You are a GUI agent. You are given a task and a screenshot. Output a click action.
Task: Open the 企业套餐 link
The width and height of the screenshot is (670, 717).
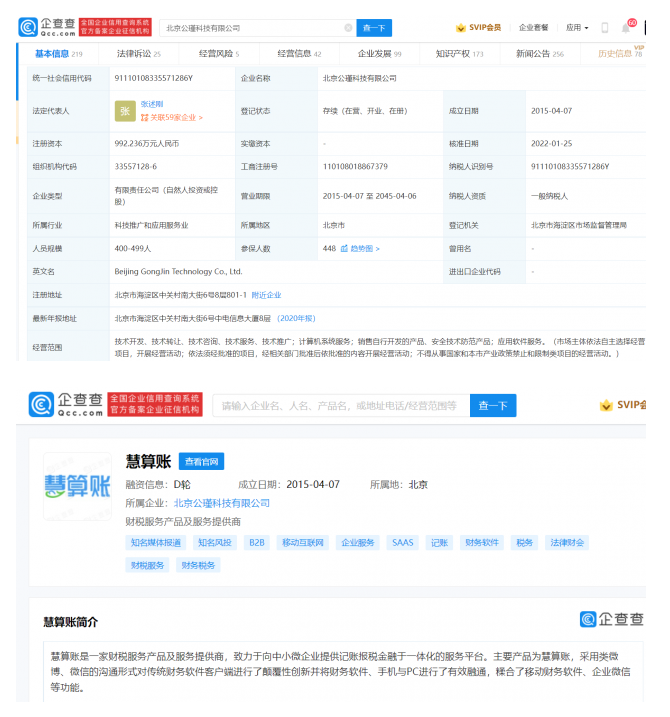(x=533, y=27)
